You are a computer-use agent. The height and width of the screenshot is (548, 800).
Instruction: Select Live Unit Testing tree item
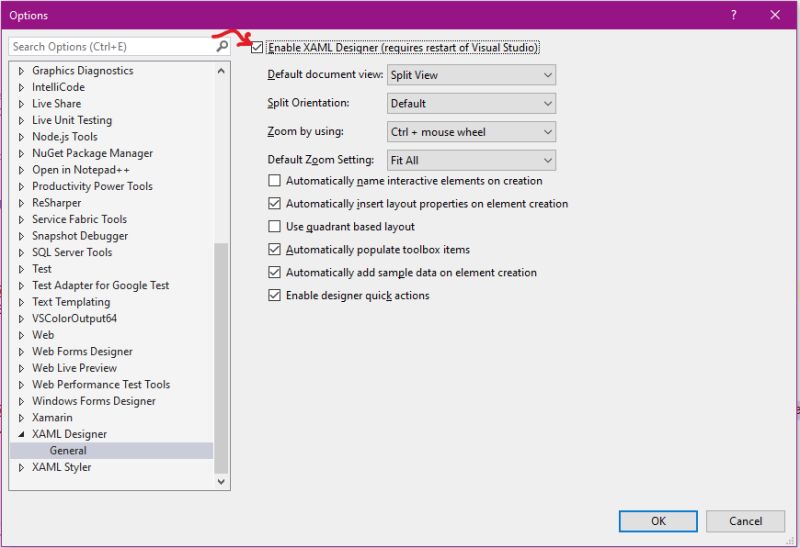tap(72, 120)
